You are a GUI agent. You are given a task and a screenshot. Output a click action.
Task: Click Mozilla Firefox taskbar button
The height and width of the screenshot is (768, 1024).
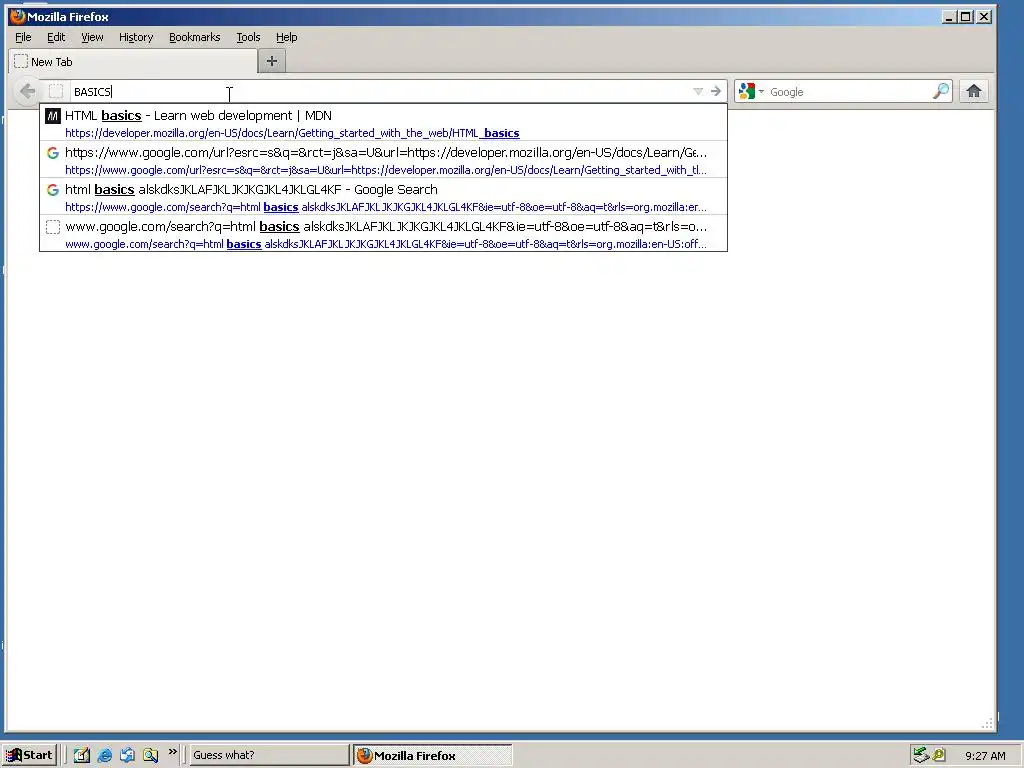(x=433, y=755)
